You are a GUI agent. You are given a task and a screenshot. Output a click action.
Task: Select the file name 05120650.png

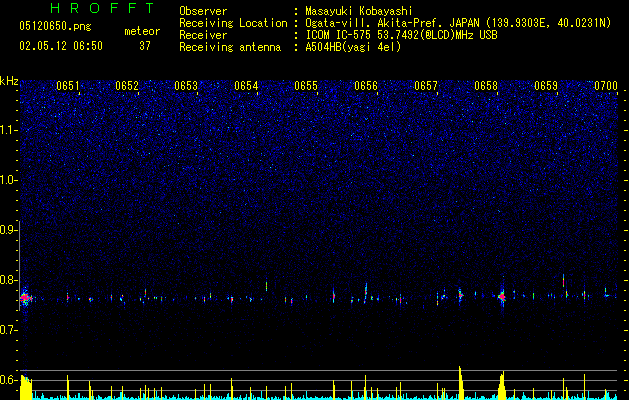[55, 26]
